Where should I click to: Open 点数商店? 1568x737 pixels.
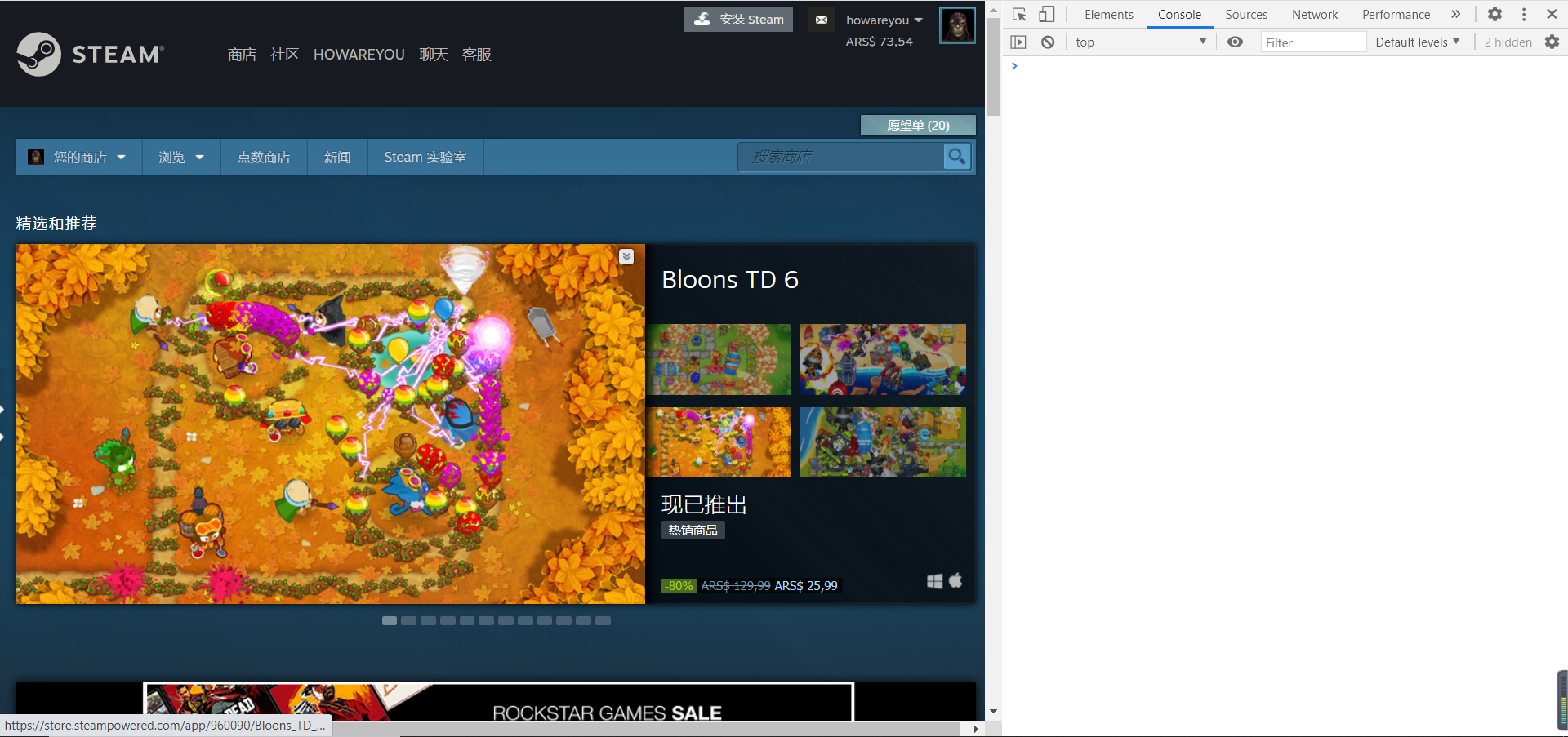pos(264,157)
